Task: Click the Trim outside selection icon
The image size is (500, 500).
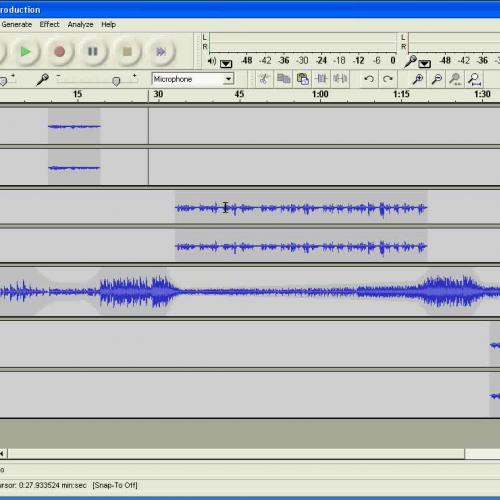Action: point(321,79)
